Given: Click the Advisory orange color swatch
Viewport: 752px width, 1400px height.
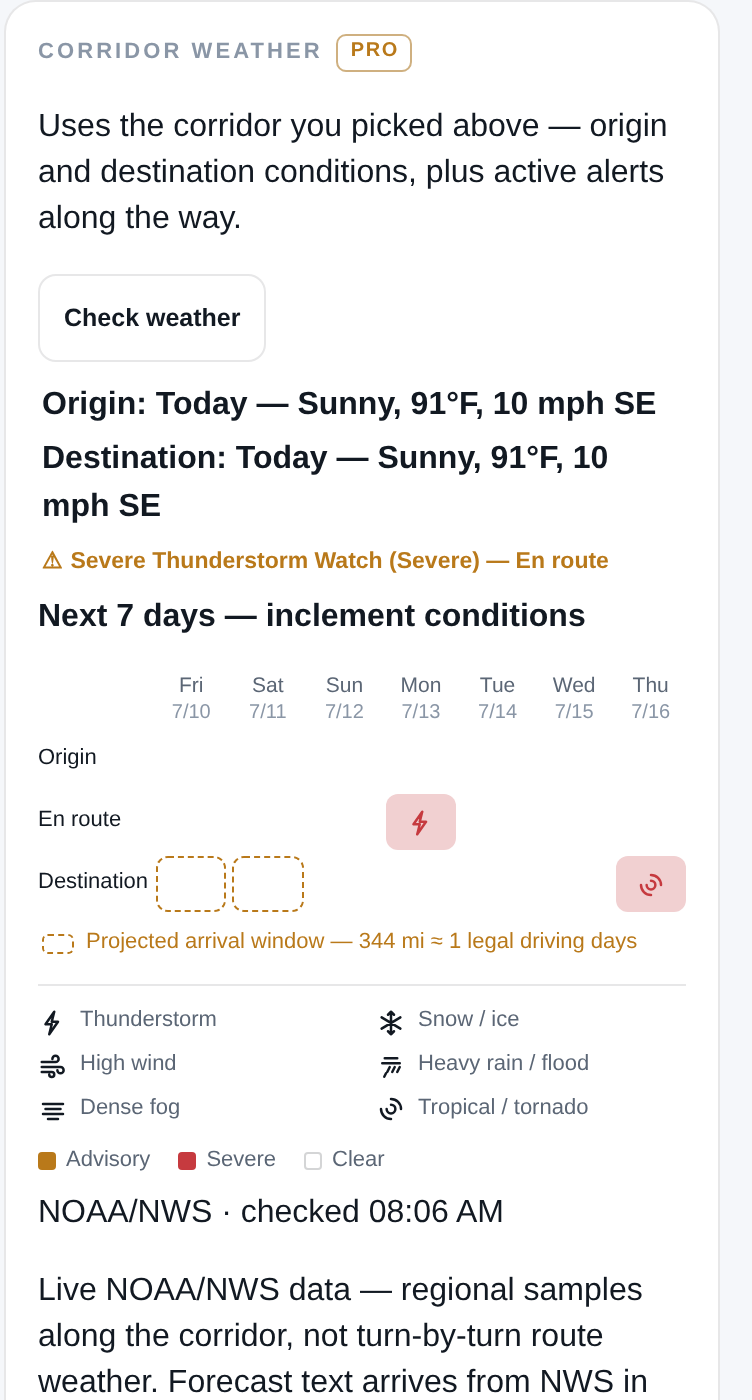Looking at the screenshot, I should (x=47, y=1161).
